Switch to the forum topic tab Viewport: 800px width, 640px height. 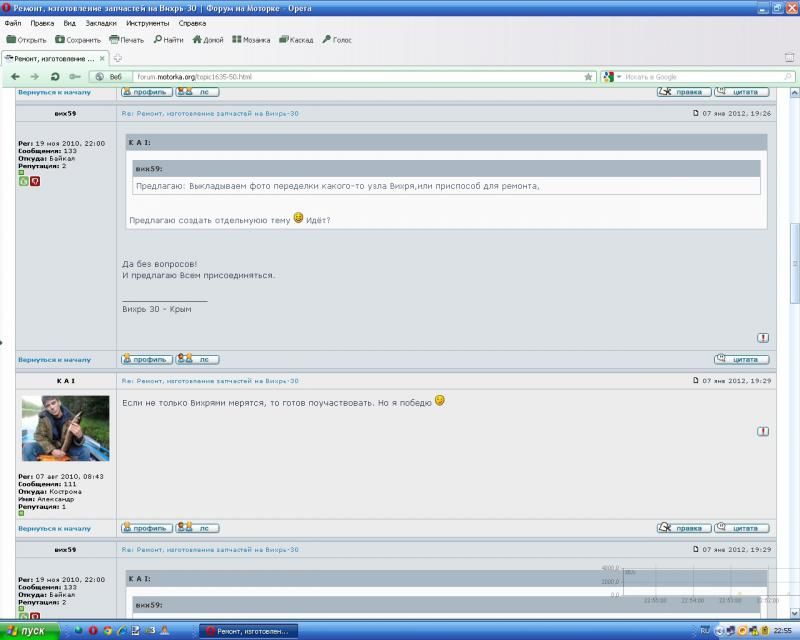tap(55, 58)
